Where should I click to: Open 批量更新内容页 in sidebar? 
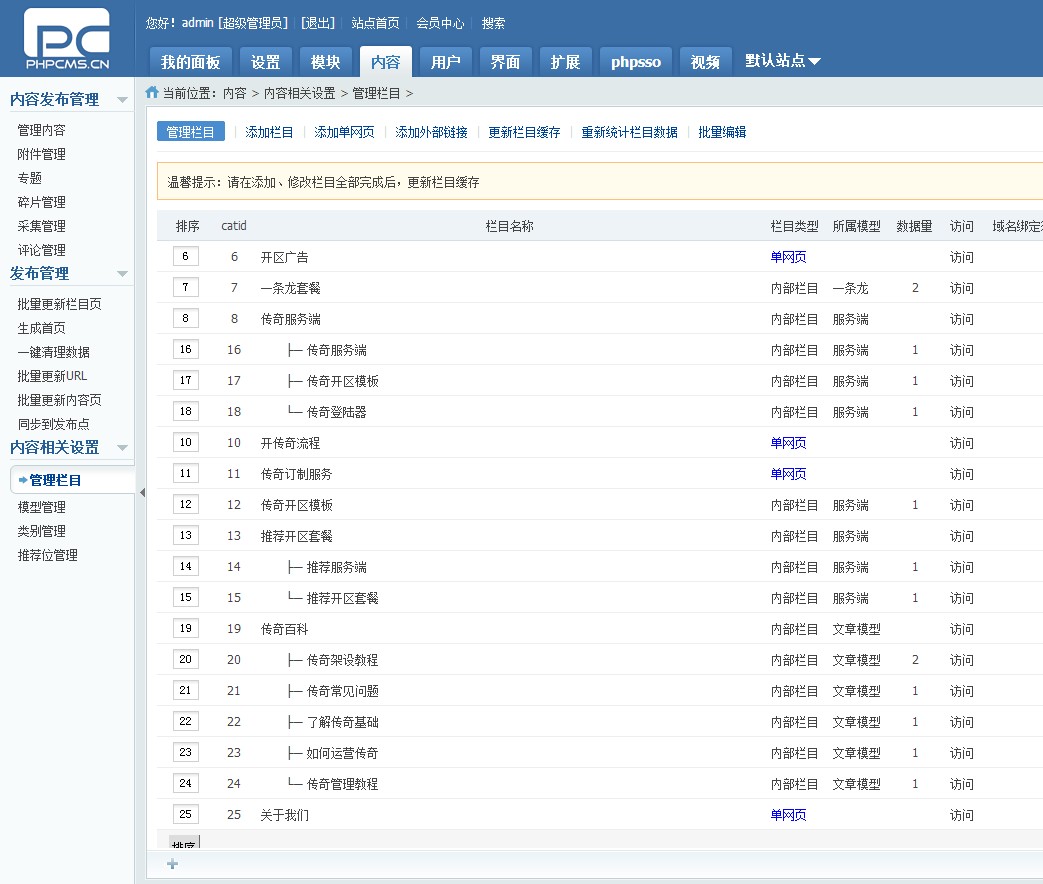pos(59,400)
